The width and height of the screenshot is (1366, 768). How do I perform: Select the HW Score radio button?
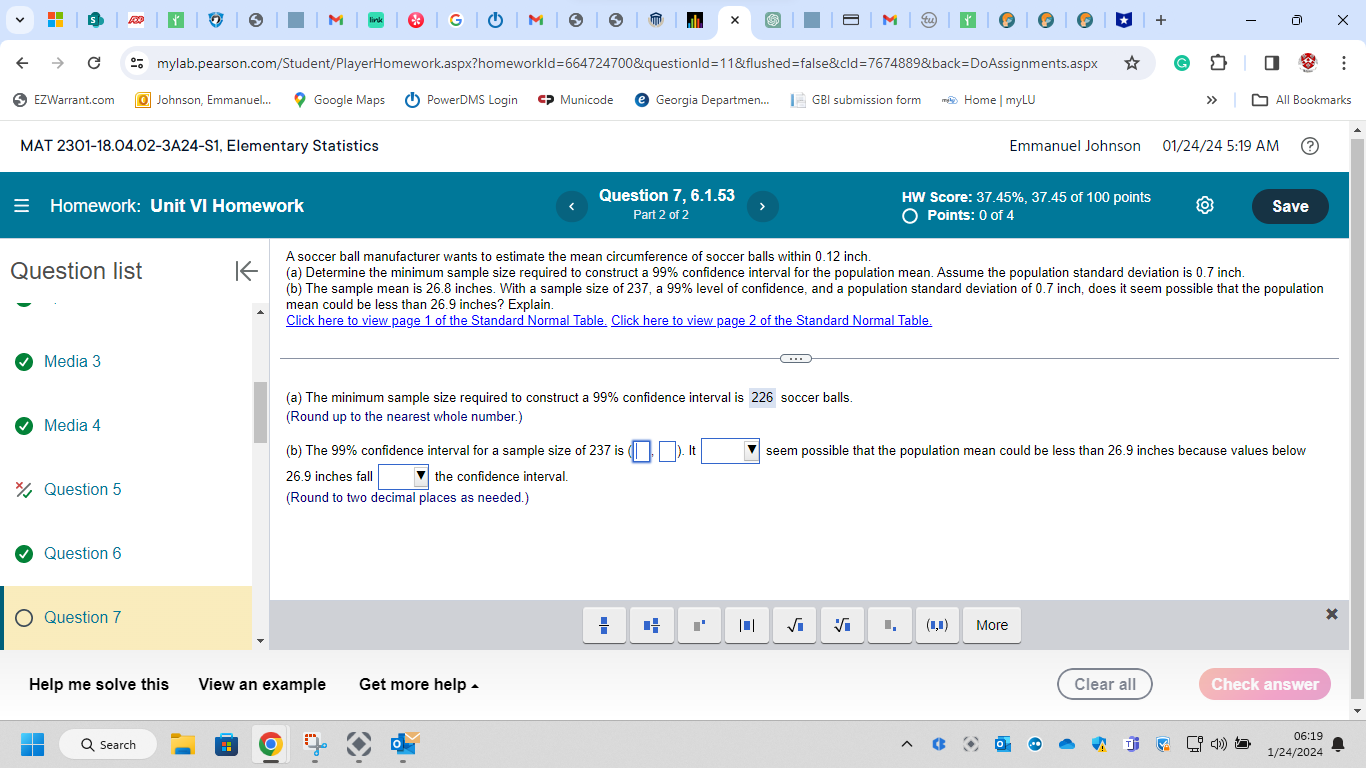[x=909, y=214]
